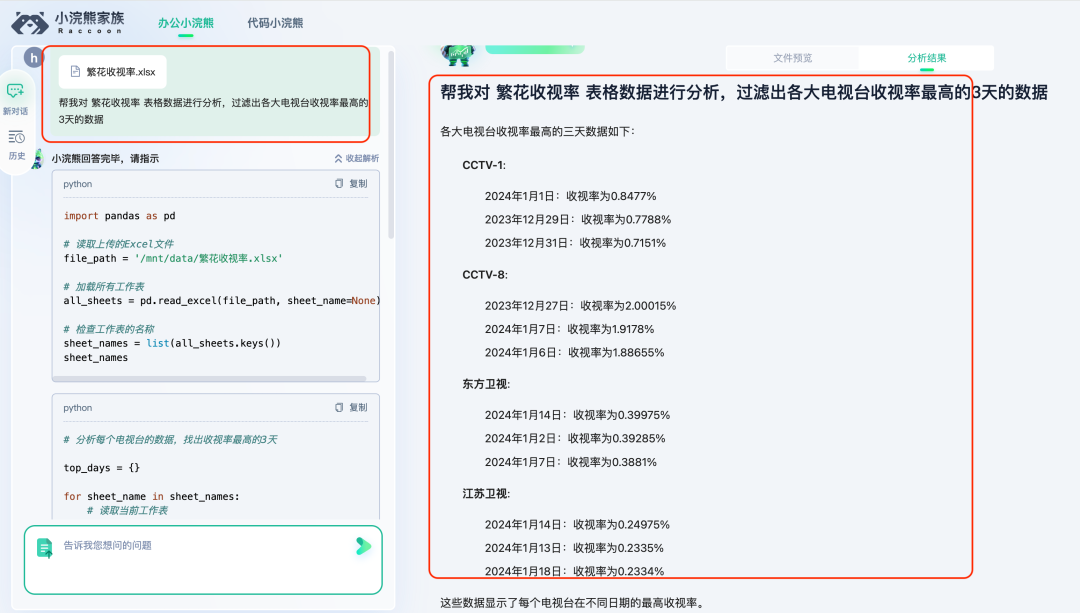This screenshot has width=1080, height=613.
Task: Click the line 2024年1月7日：收视率为0.3881%
Action: (571, 462)
